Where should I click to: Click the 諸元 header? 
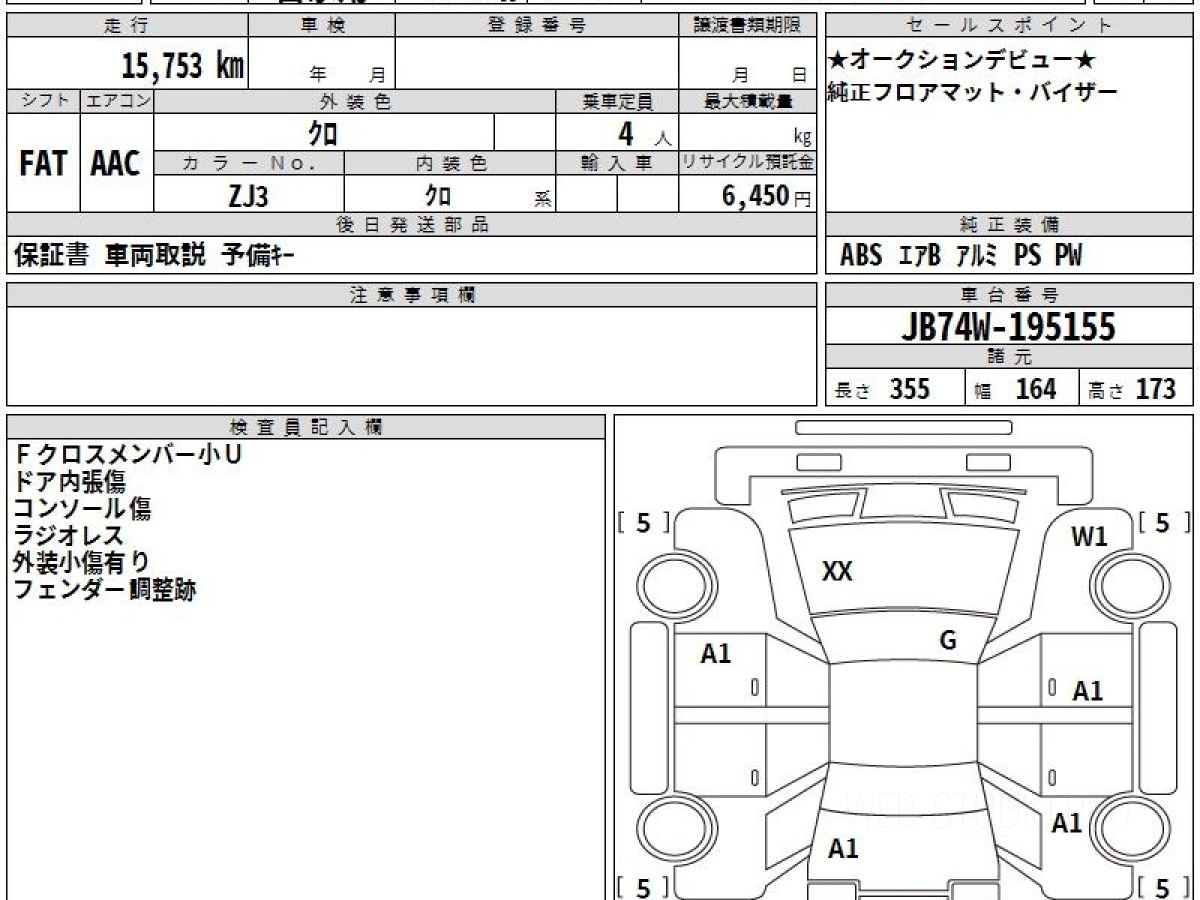pyautogui.click(x=1010, y=357)
